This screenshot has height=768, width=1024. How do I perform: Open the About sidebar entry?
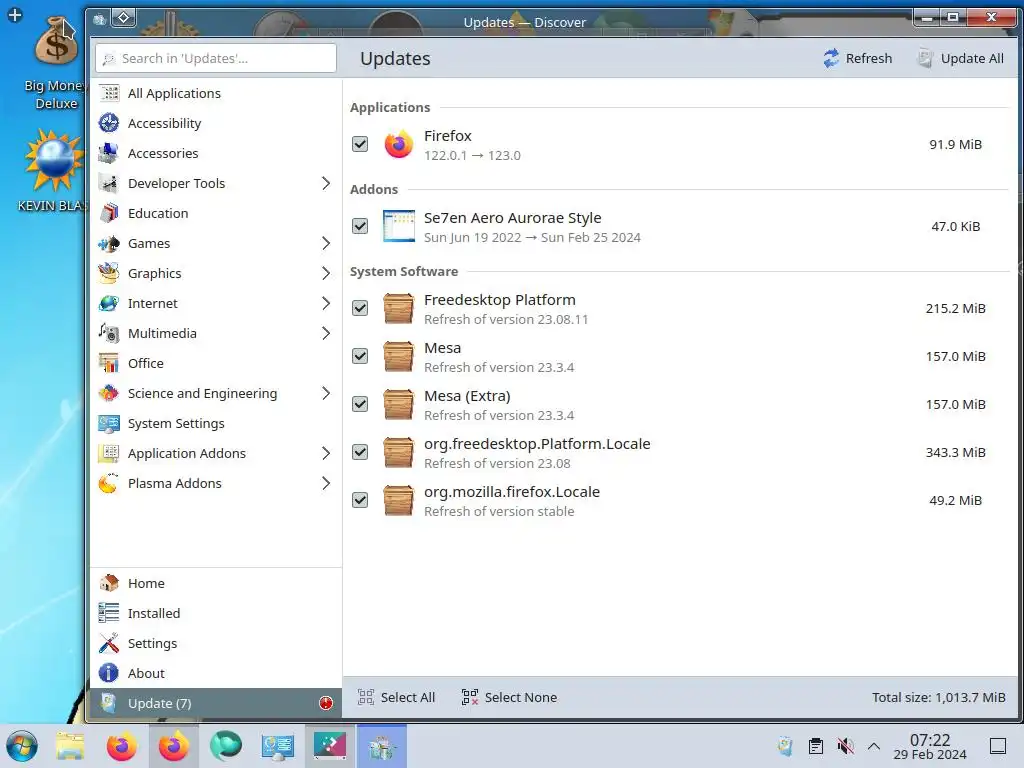pyautogui.click(x=216, y=673)
